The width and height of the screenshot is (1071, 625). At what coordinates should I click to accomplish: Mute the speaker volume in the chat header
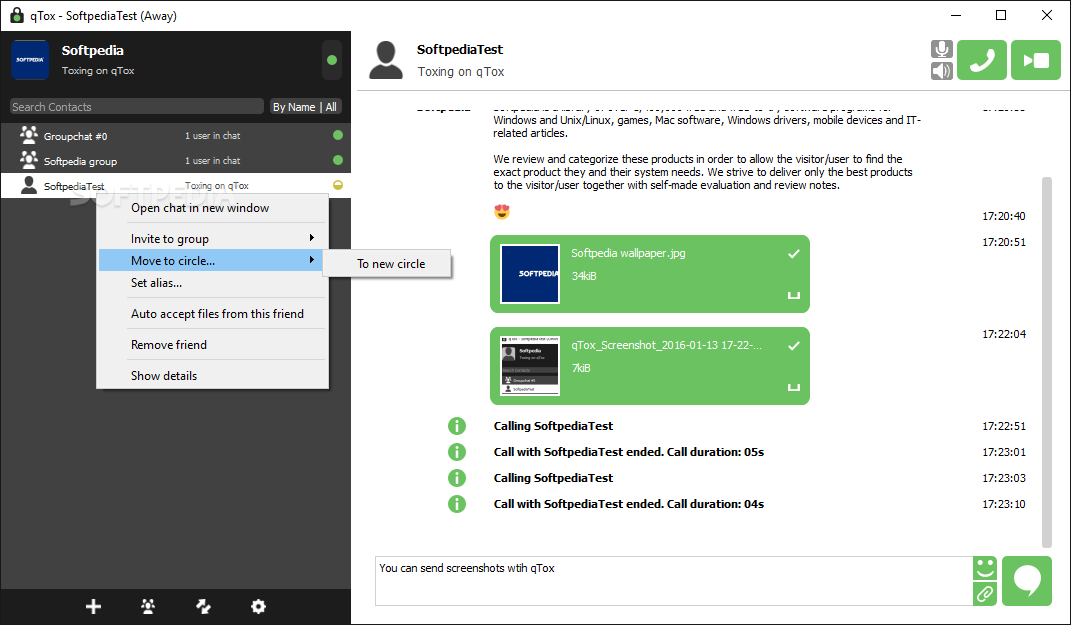pyautogui.click(x=941, y=71)
